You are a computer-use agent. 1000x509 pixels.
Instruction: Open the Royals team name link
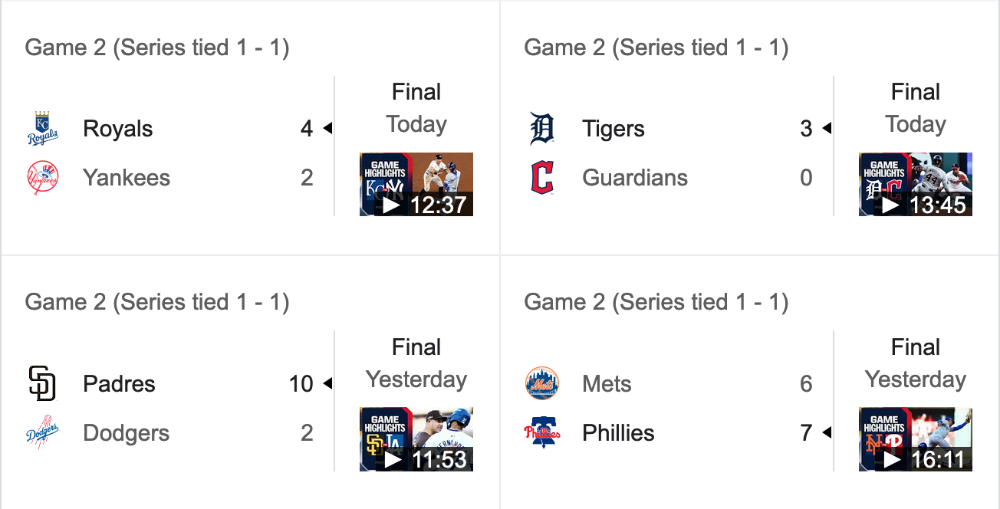pyautogui.click(x=118, y=129)
